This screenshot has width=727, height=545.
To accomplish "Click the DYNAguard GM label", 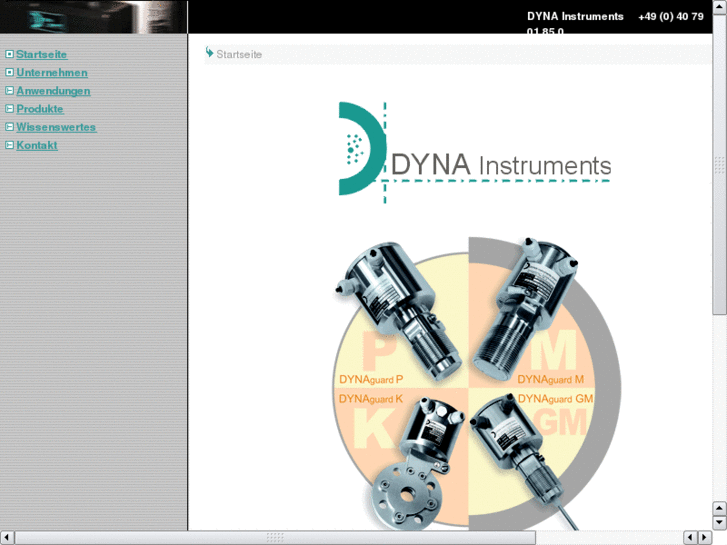I will [555, 399].
